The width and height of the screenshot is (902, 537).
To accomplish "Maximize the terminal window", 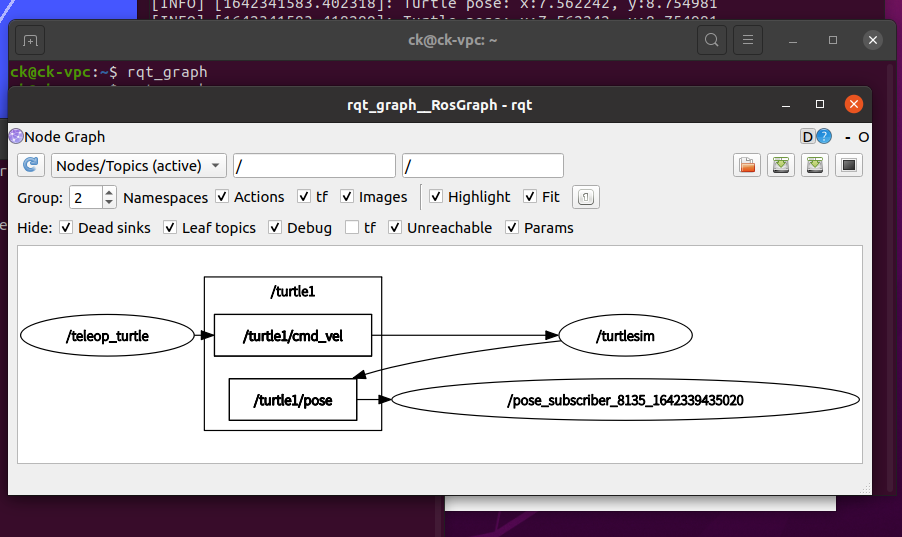I will (833, 40).
